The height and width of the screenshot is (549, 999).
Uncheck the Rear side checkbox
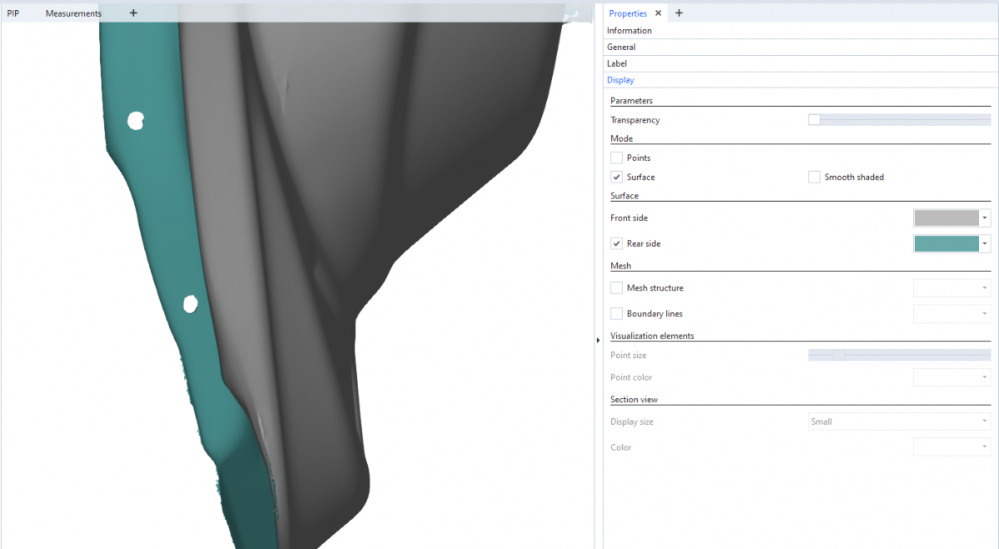coord(616,244)
